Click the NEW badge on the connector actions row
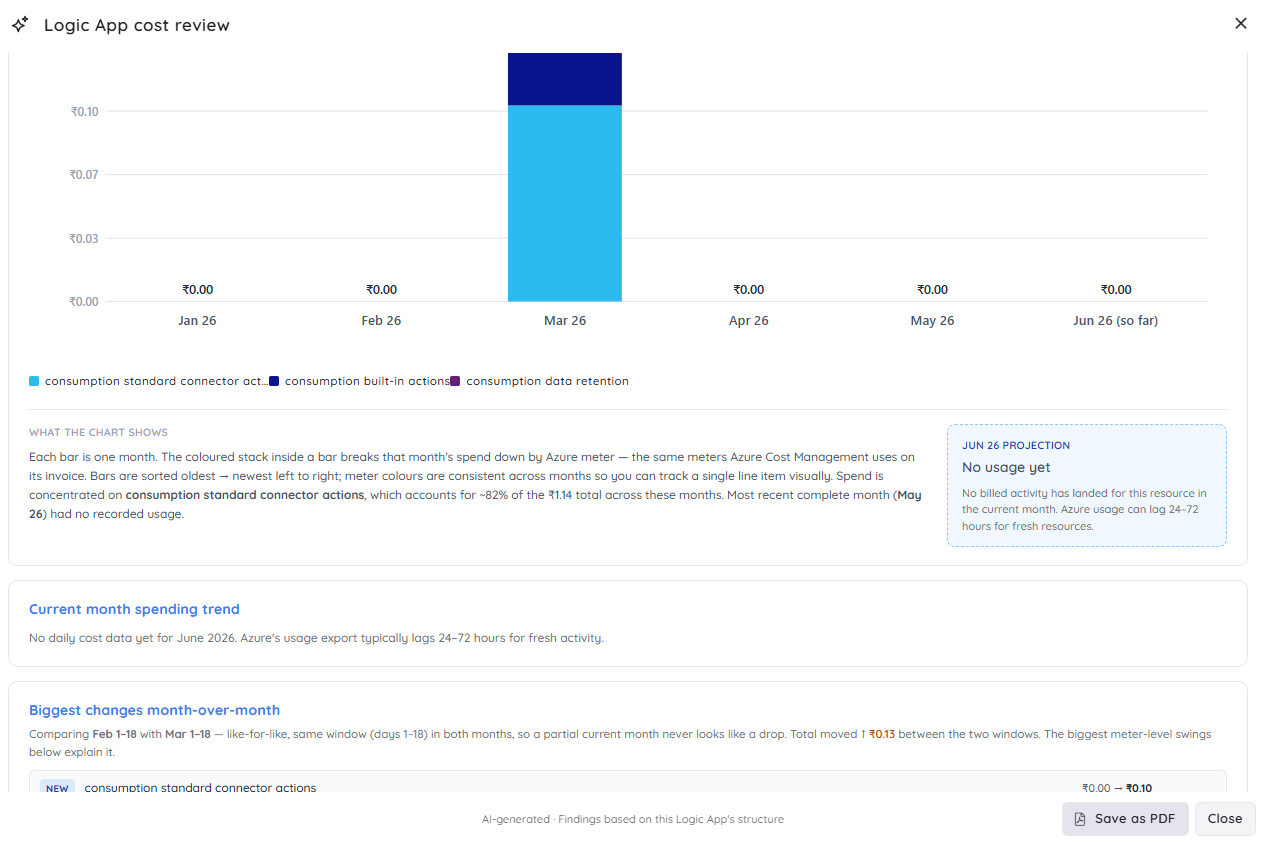 pyautogui.click(x=57, y=788)
